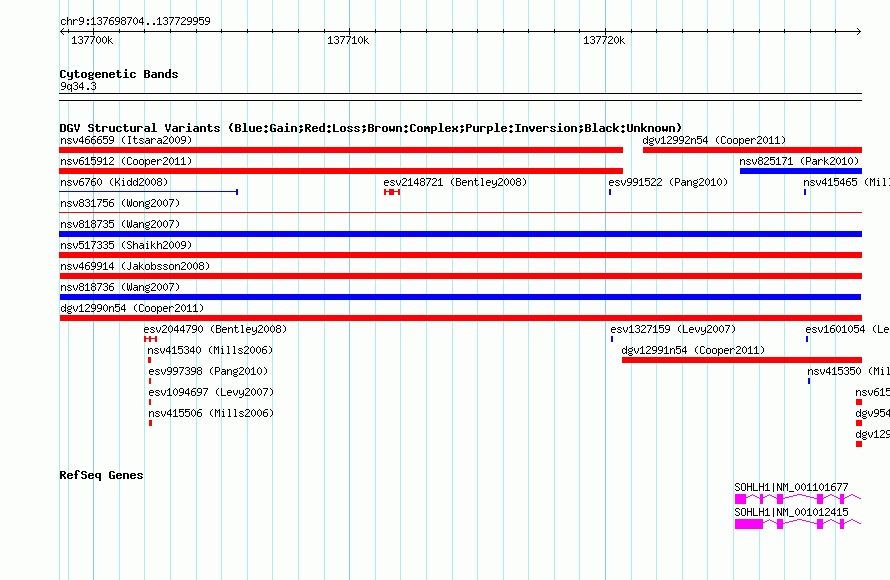The image size is (890, 580).
Task: Open nsv415506 (Mills2006) label
Action: tap(211, 413)
